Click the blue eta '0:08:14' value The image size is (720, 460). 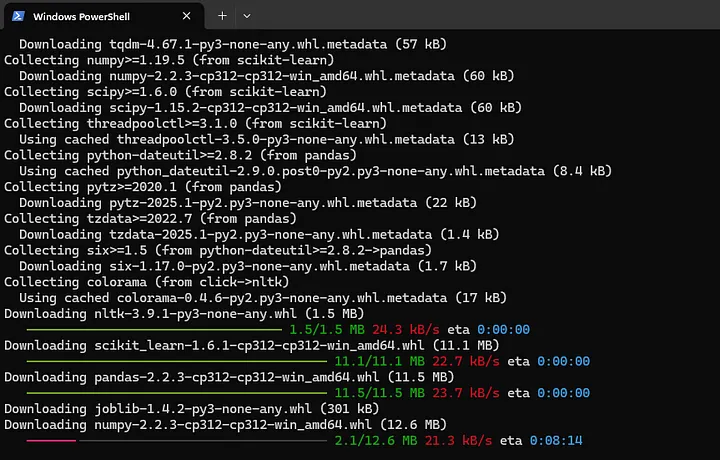click(556, 441)
